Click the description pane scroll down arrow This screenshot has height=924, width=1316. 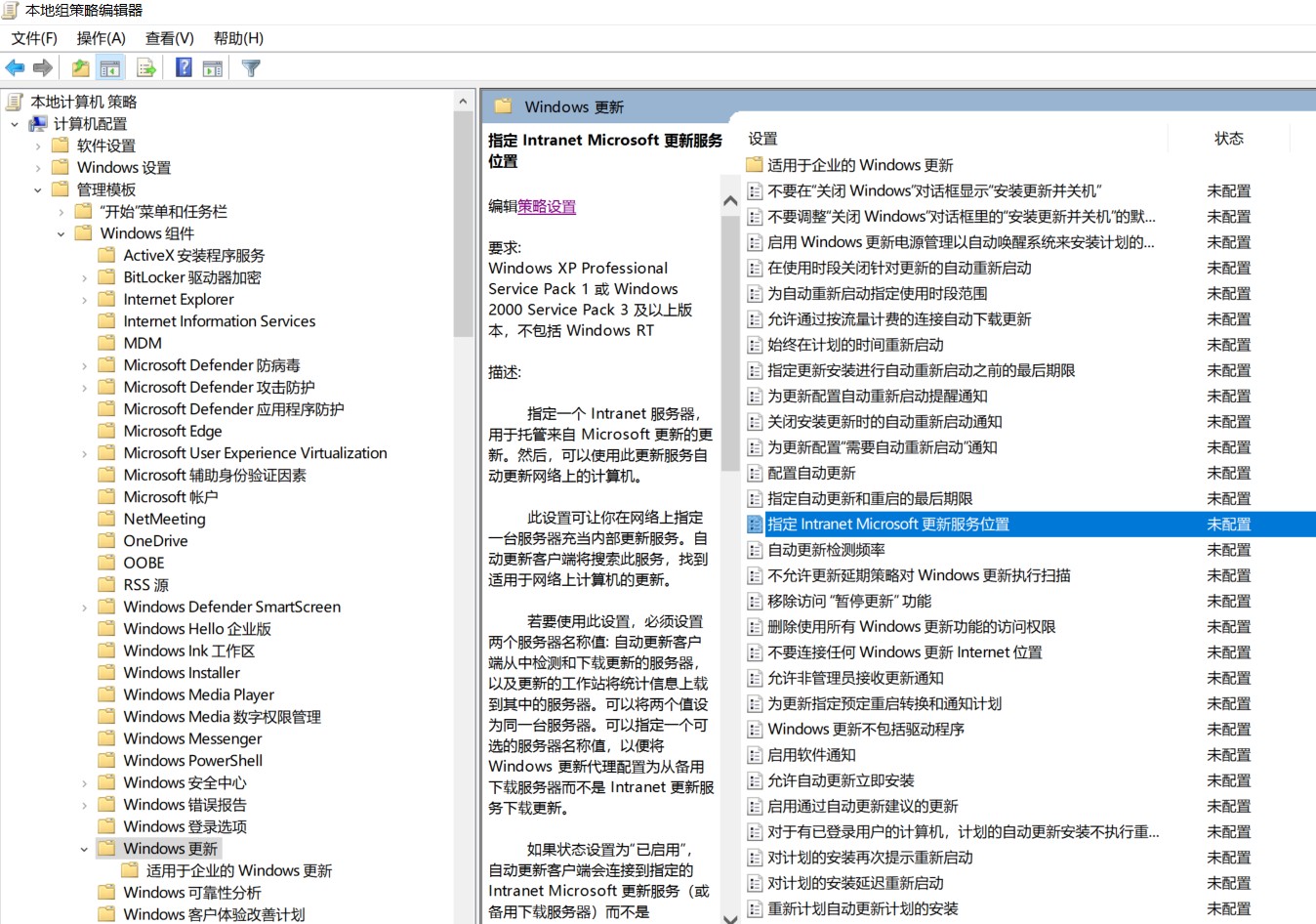[x=729, y=917]
